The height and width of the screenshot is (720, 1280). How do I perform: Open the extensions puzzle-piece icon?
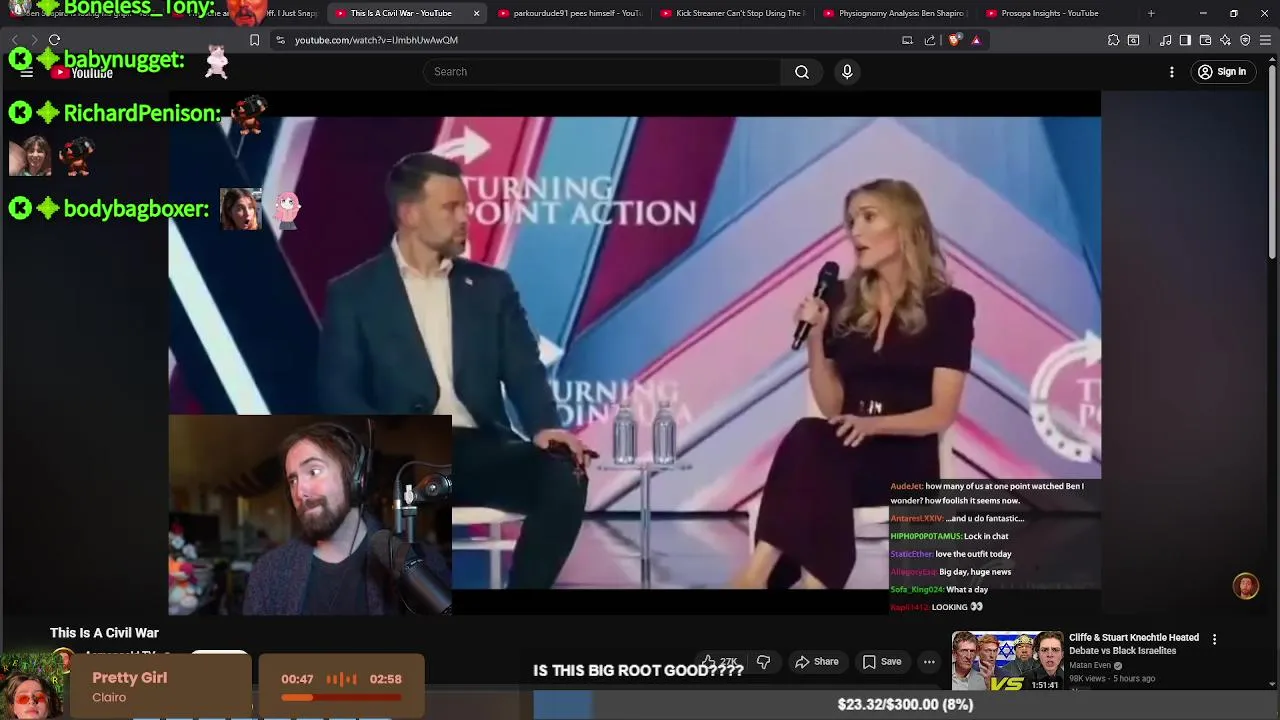1113,40
